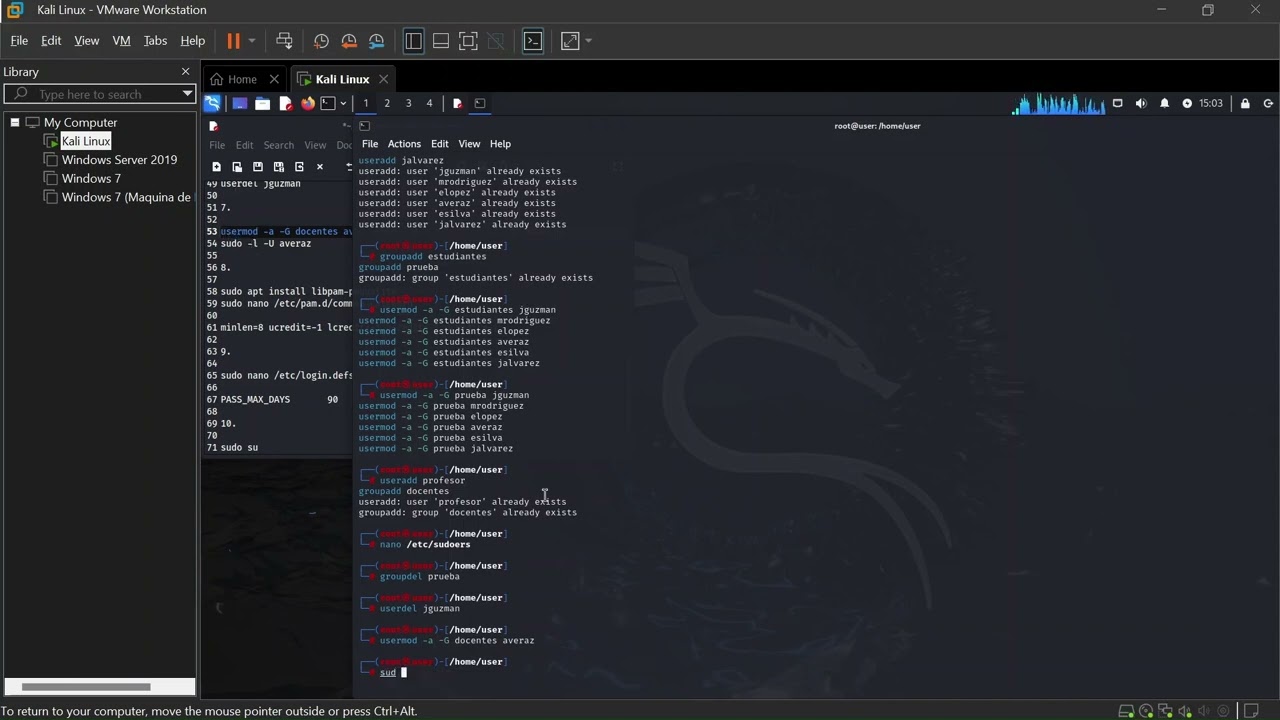Toggle the console view button
Viewport: 1280px width, 720px height.
(x=533, y=41)
